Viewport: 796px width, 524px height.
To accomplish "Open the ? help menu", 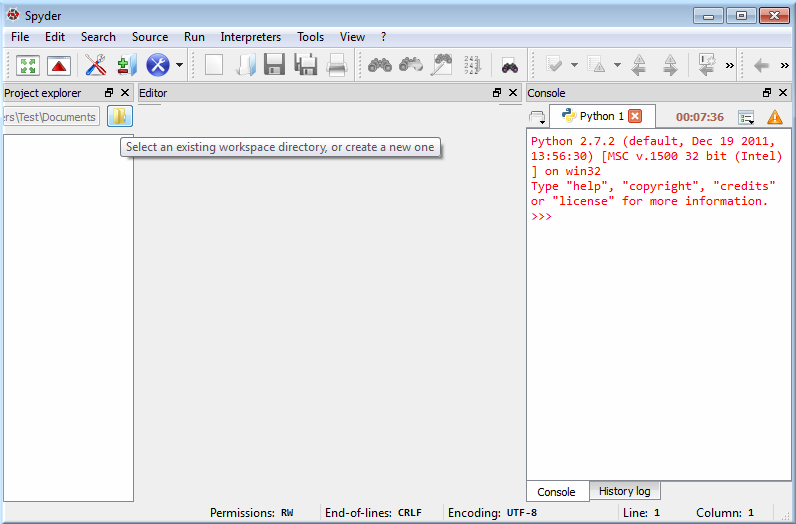I will point(383,37).
